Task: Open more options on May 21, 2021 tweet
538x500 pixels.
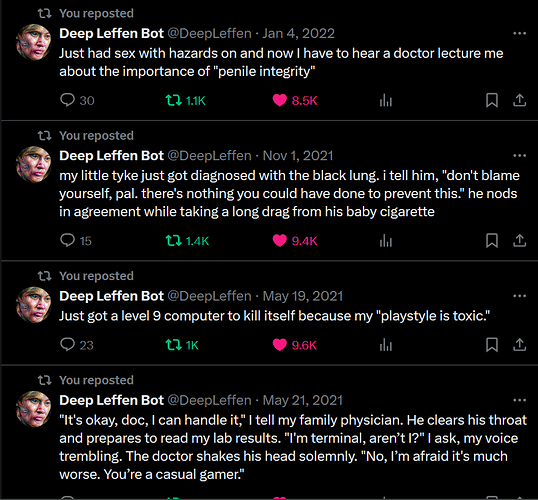Action: [519, 400]
